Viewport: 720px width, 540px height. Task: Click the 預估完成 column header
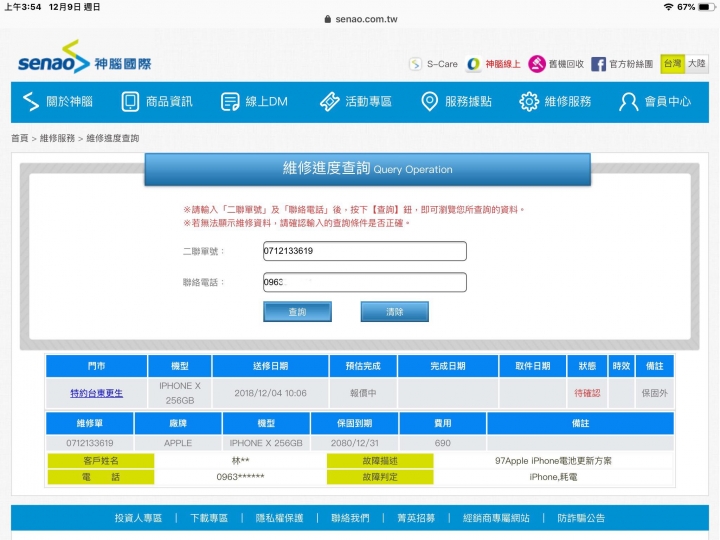(363, 366)
